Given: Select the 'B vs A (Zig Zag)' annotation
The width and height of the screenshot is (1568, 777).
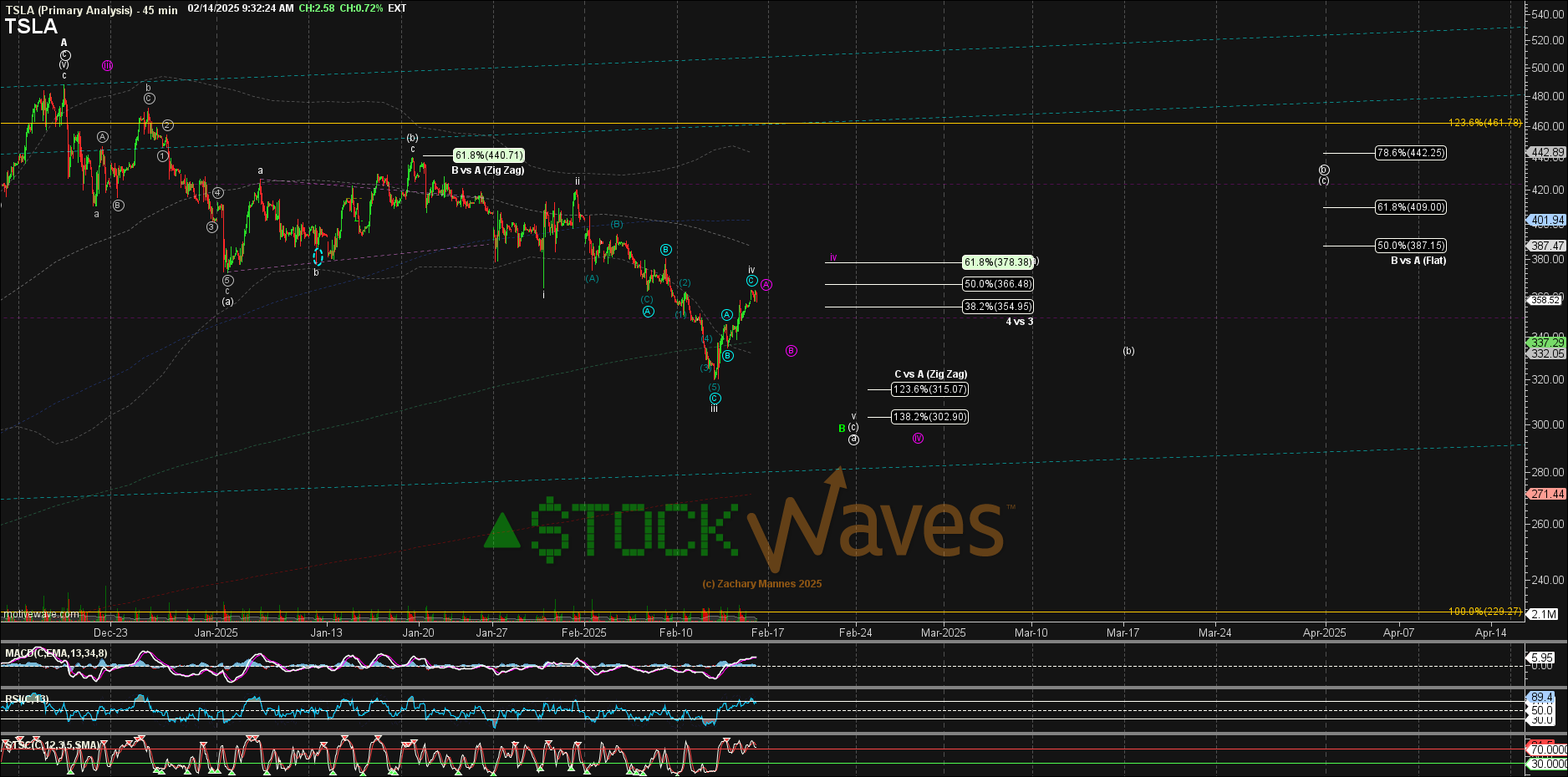Looking at the screenshot, I should [488, 170].
